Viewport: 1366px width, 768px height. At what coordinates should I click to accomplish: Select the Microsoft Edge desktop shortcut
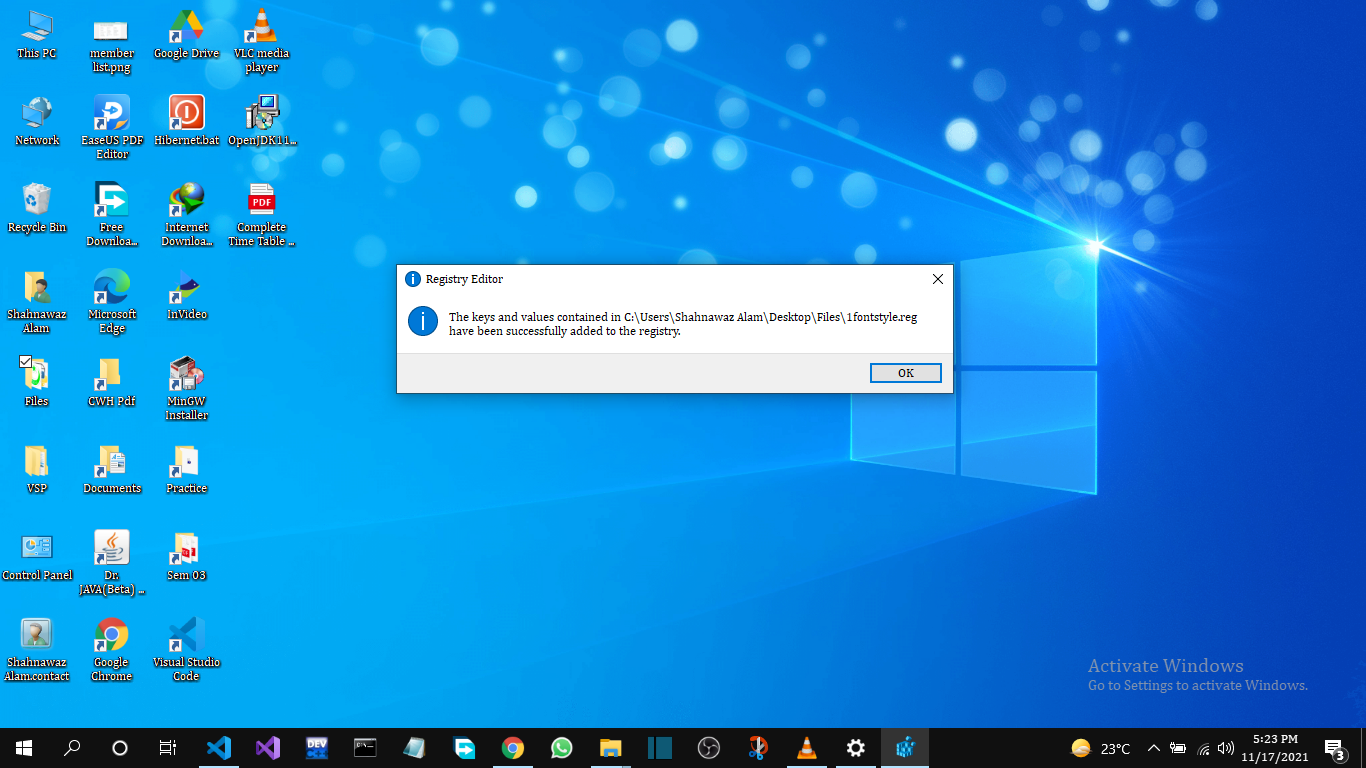112,303
